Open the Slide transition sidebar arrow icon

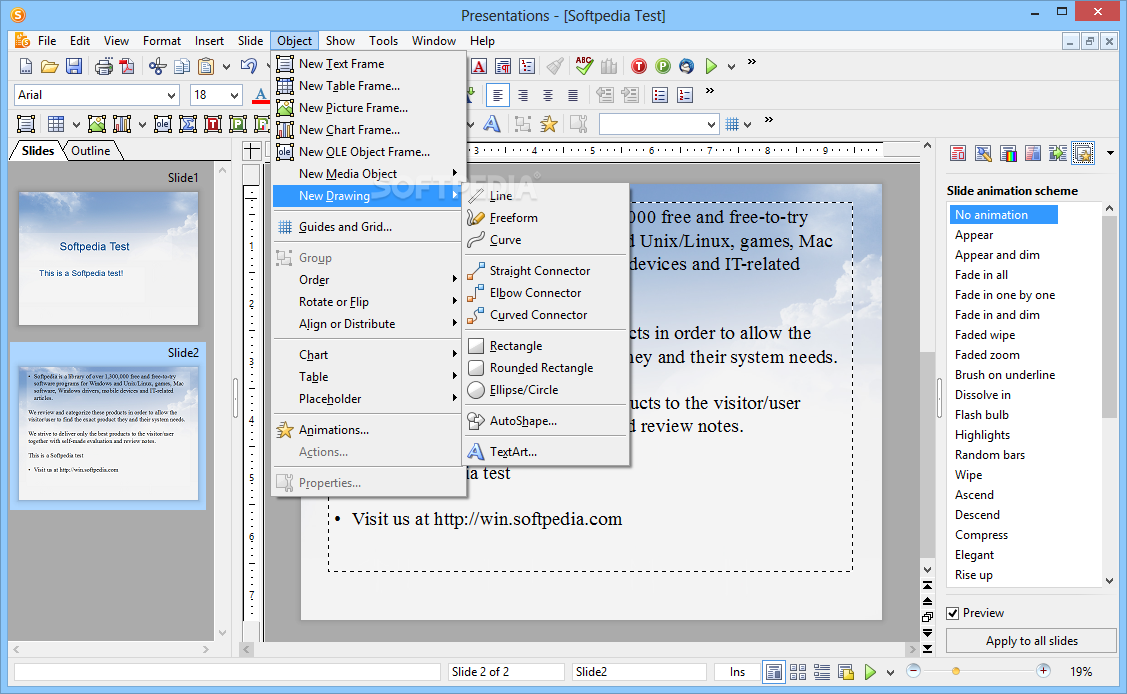(1058, 152)
